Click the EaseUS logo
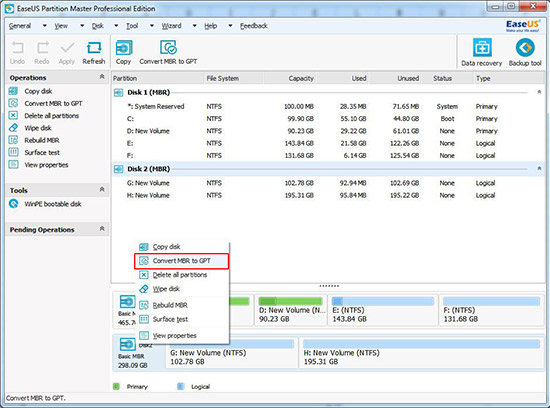Image resolution: width=550 pixels, height=408 pixels. tap(523, 25)
